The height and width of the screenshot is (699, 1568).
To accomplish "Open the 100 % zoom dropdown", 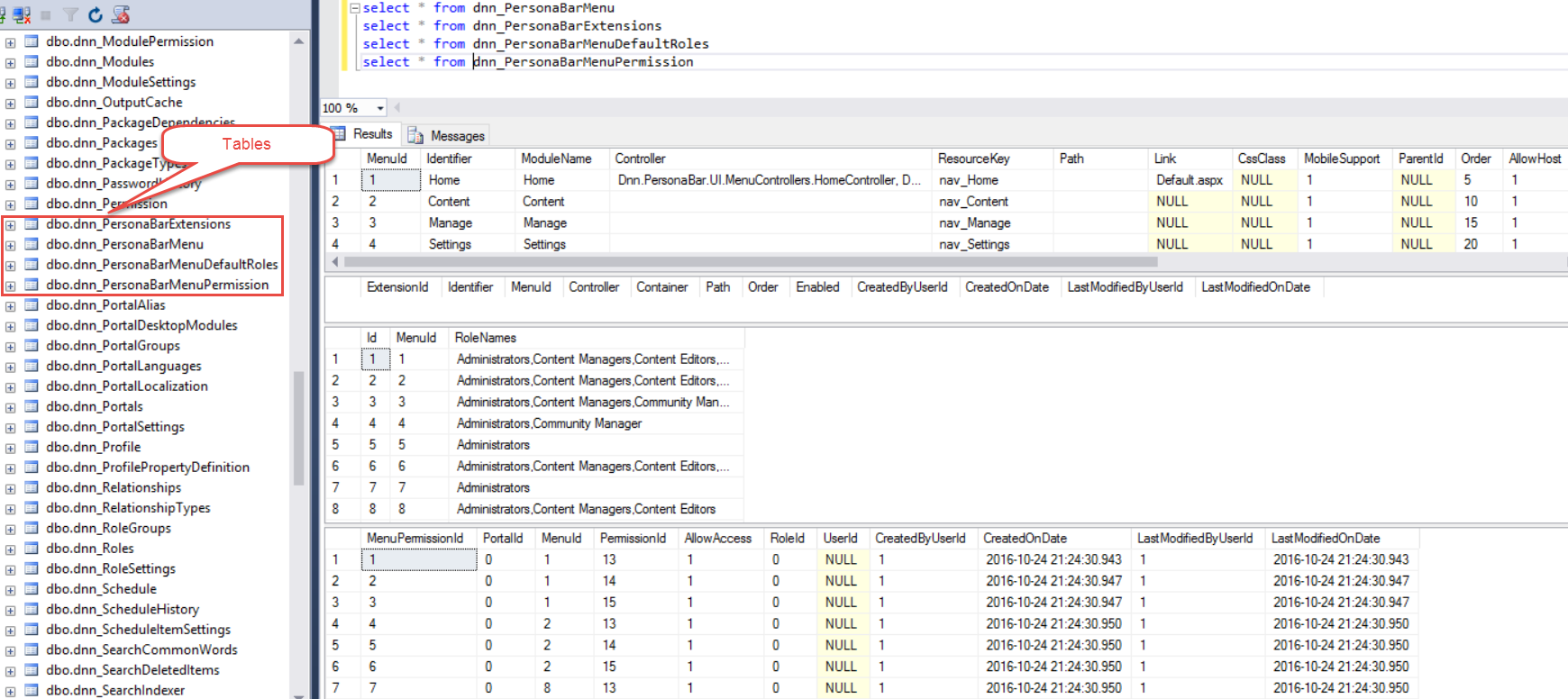I will 380,108.
